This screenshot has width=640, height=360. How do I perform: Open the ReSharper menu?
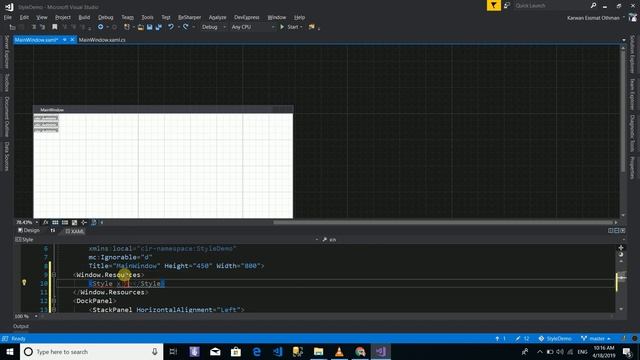tap(189, 17)
